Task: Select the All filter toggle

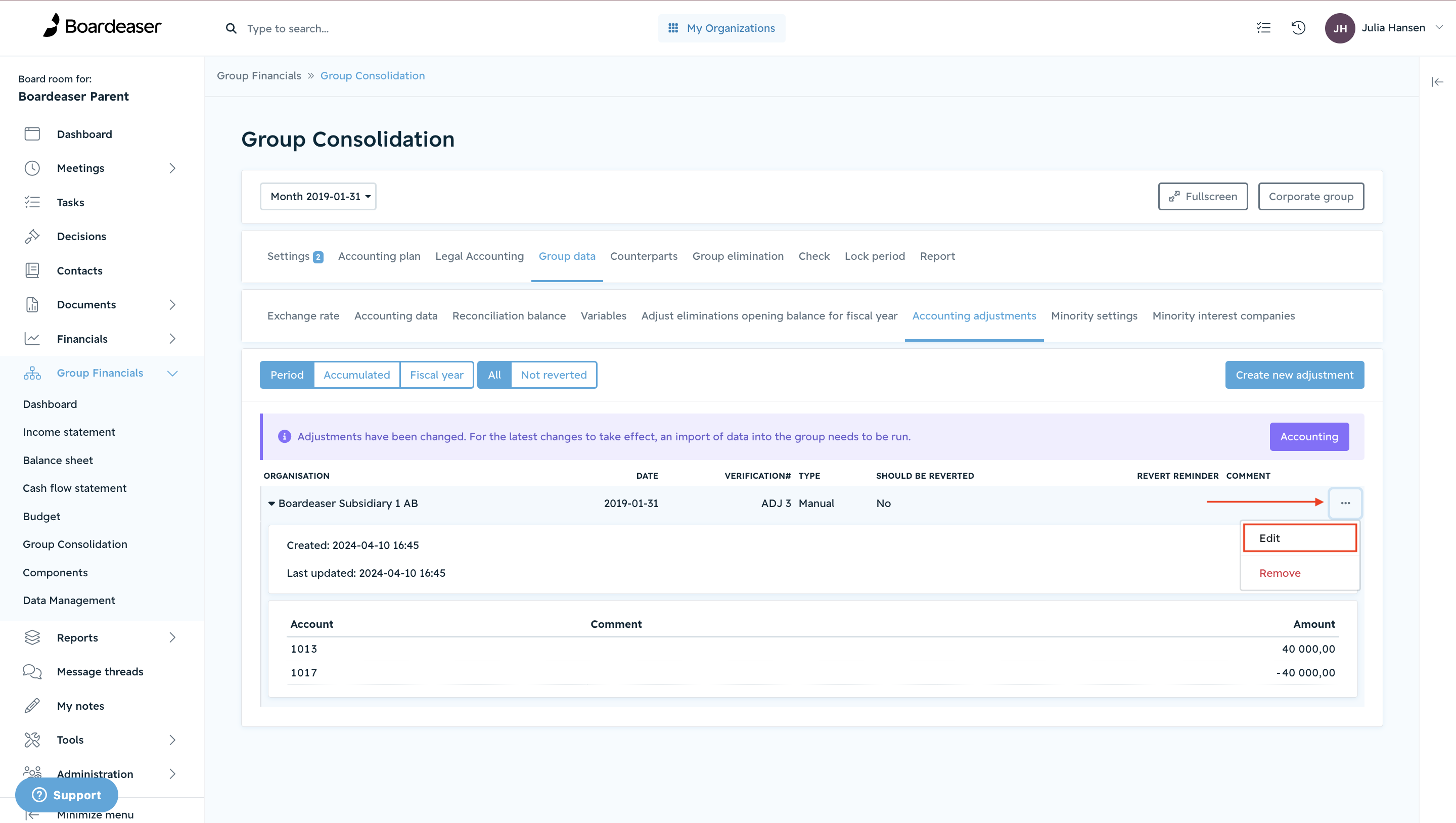Action: pos(494,375)
